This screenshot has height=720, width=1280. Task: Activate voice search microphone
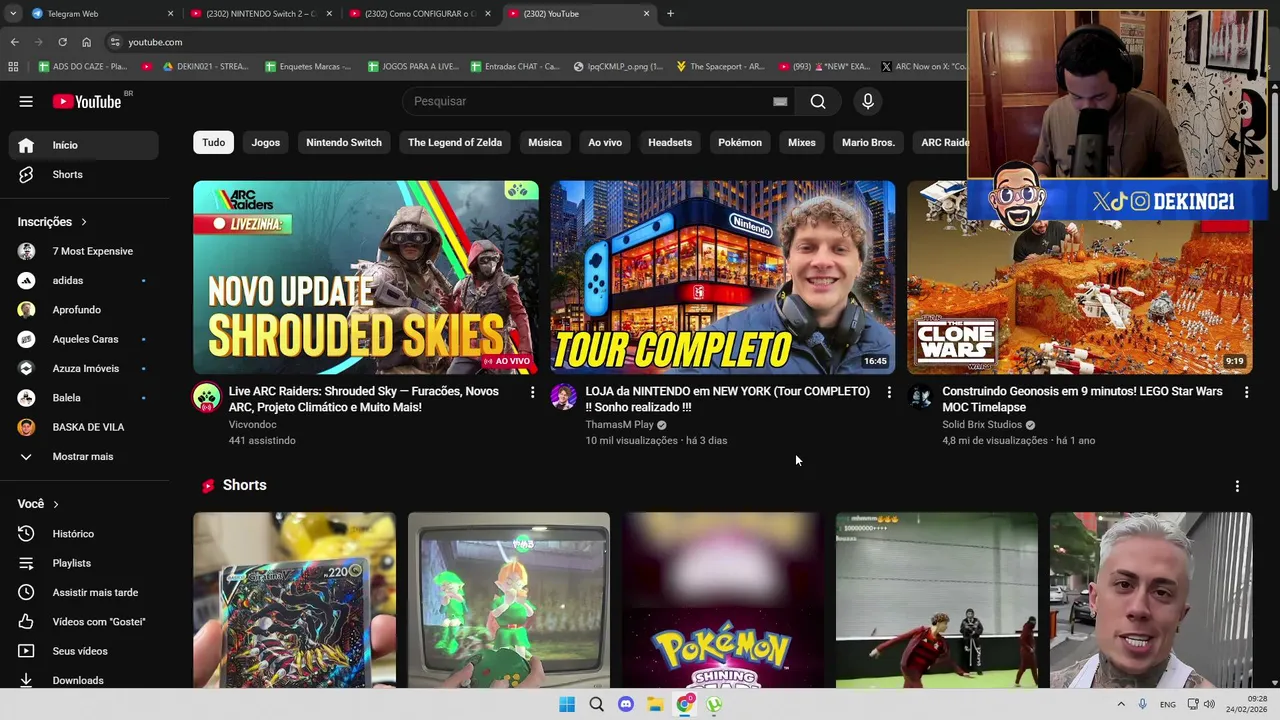point(868,101)
